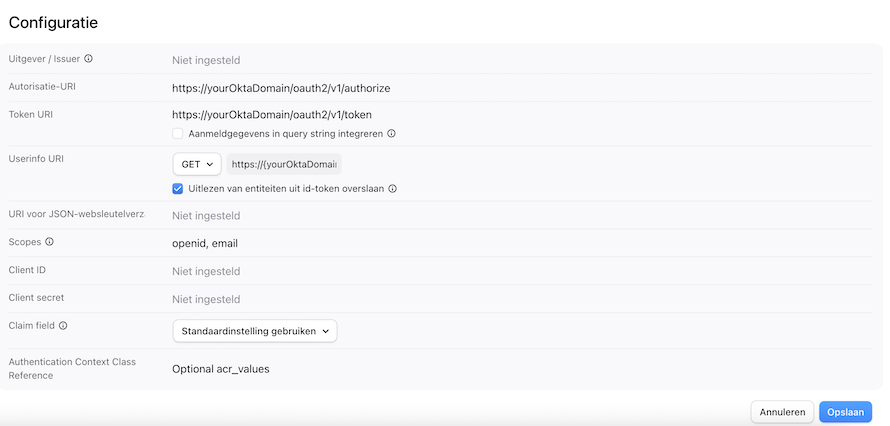Uncheck Uitlezen van entiteiten uit id-token overslaan
890x426 pixels.
[178, 189]
